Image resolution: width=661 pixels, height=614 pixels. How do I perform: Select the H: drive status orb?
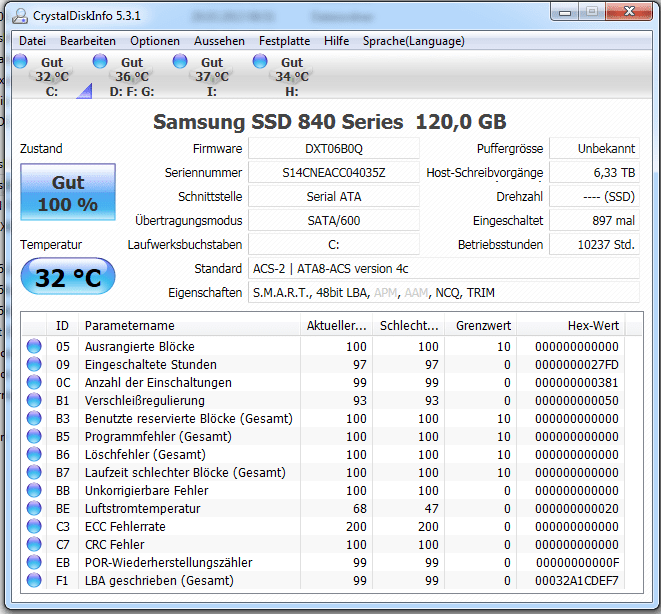point(261,63)
